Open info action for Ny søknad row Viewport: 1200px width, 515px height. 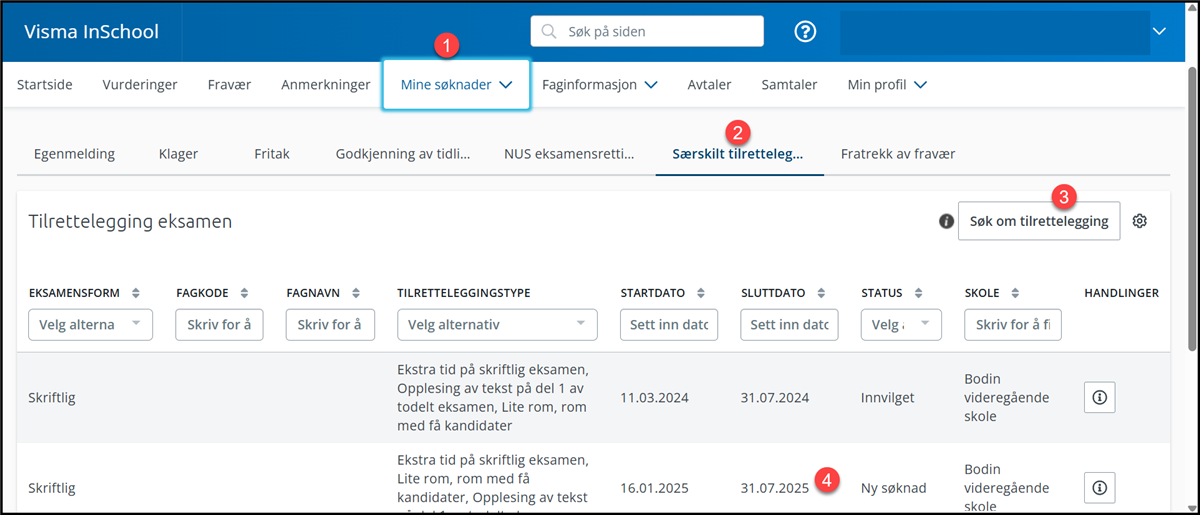[x=1099, y=487]
